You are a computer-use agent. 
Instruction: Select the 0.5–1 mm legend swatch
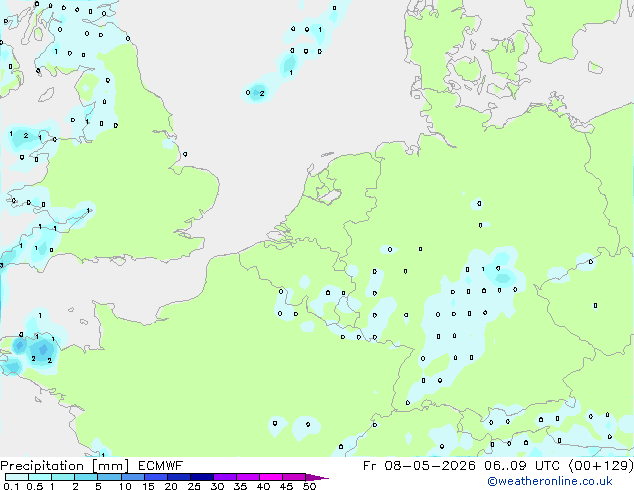[x=40, y=477]
